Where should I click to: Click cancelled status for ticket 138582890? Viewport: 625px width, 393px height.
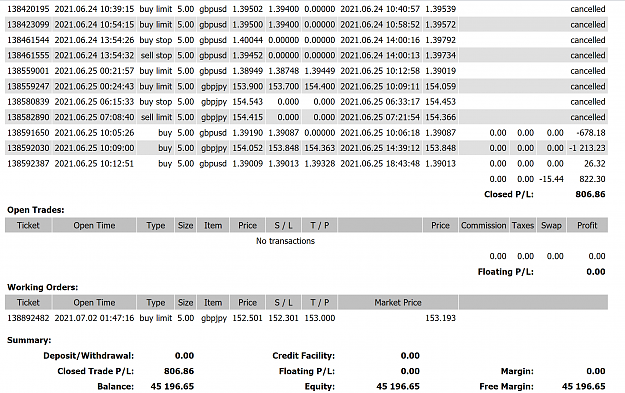click(588, 117)
